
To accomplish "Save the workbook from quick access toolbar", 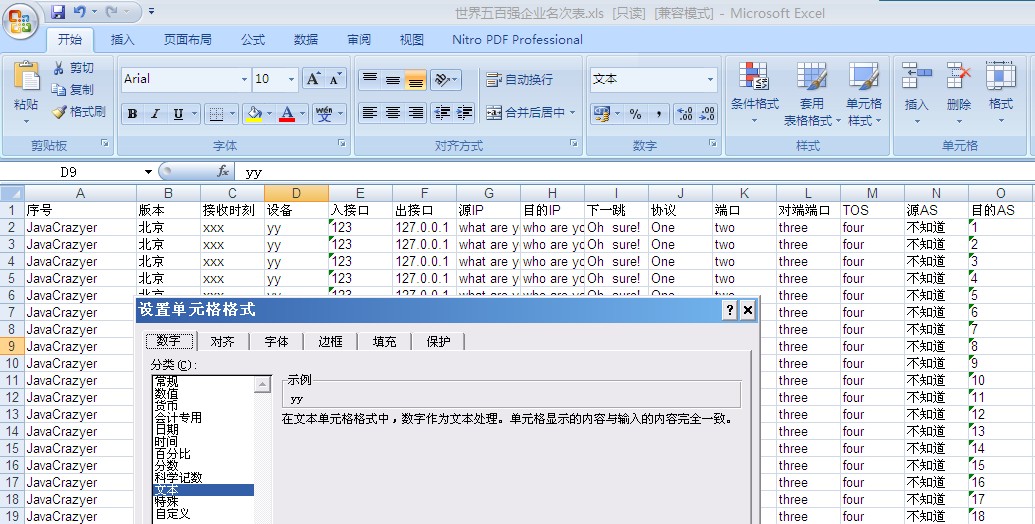I will pyautogui.click(x=57, y=12).
